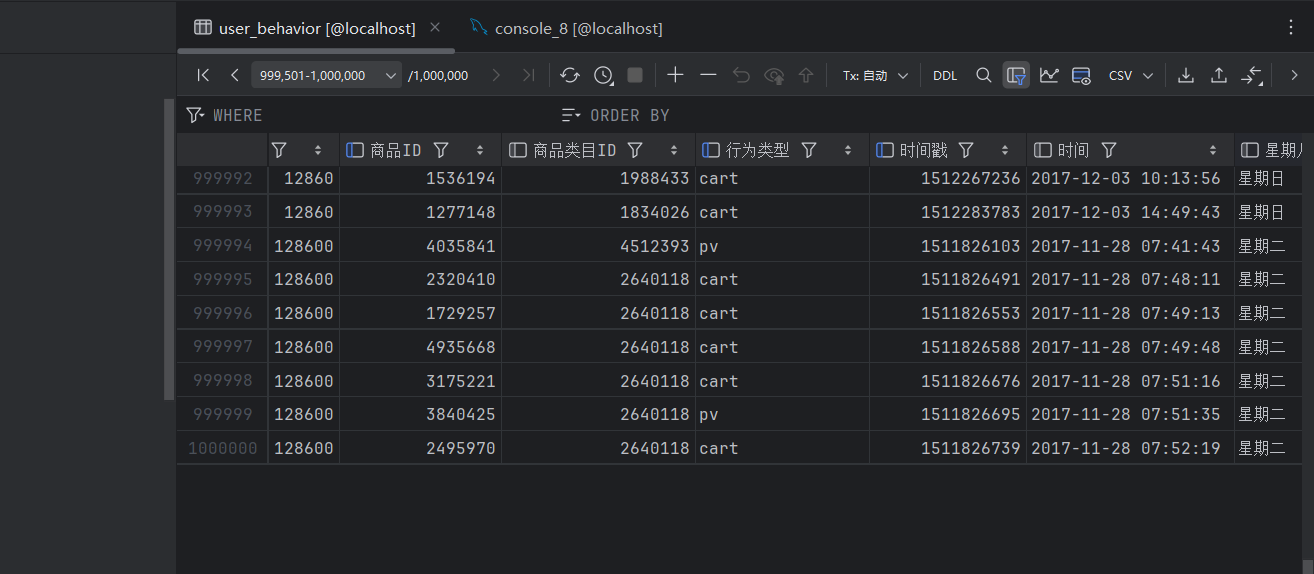Screen dimensions: 1314x574
Task: Expand more toolbar items chevron
Action: (x=1293, y=75)
